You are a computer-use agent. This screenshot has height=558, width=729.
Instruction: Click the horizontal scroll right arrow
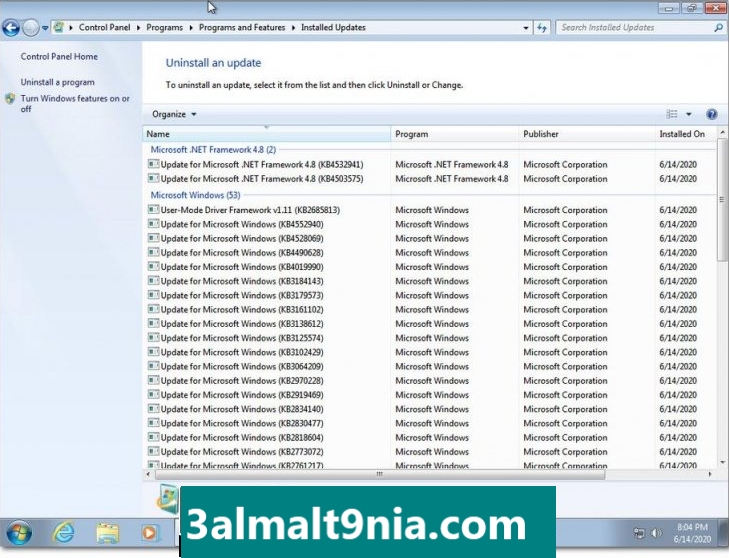[710, 474]
